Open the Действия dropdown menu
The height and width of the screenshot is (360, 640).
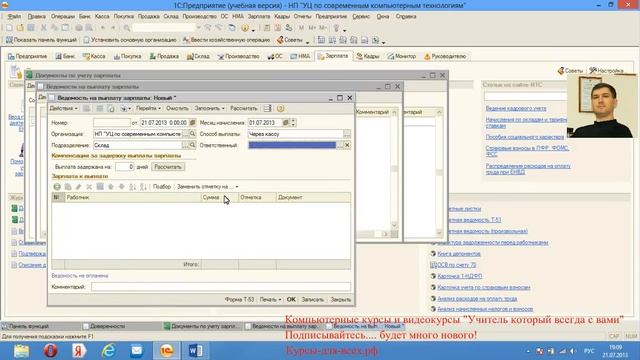(63, 109)
